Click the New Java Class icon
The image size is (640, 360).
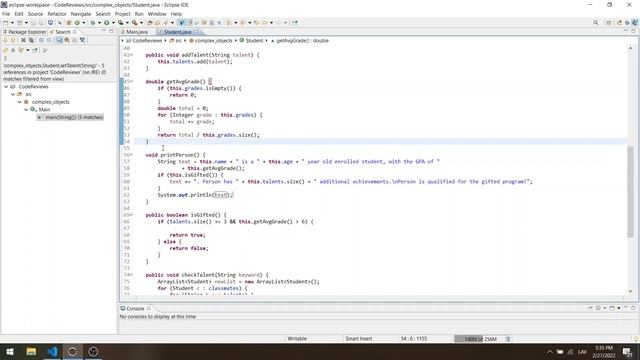77,23
